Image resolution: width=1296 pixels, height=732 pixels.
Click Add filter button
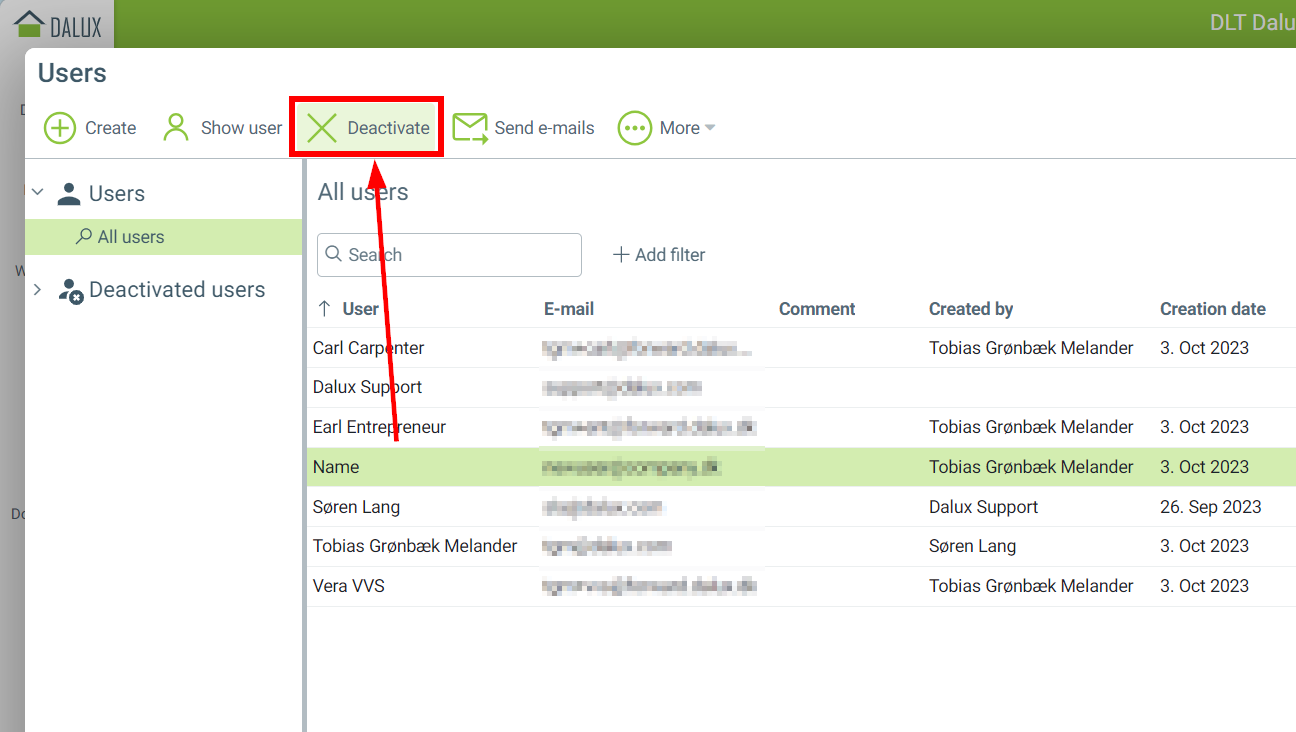(659, 255)
